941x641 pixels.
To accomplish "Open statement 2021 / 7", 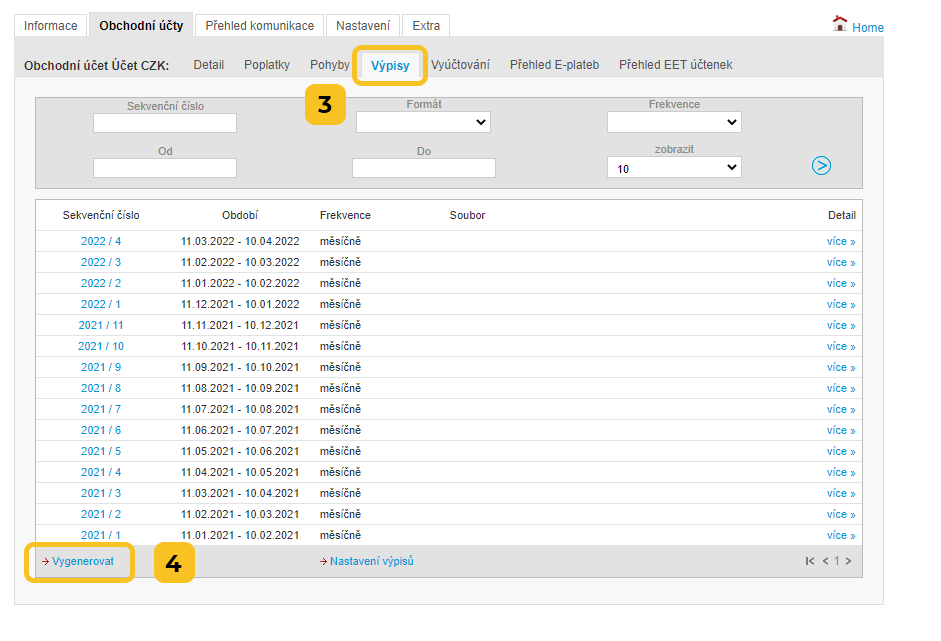I will (x=101, y=409).
